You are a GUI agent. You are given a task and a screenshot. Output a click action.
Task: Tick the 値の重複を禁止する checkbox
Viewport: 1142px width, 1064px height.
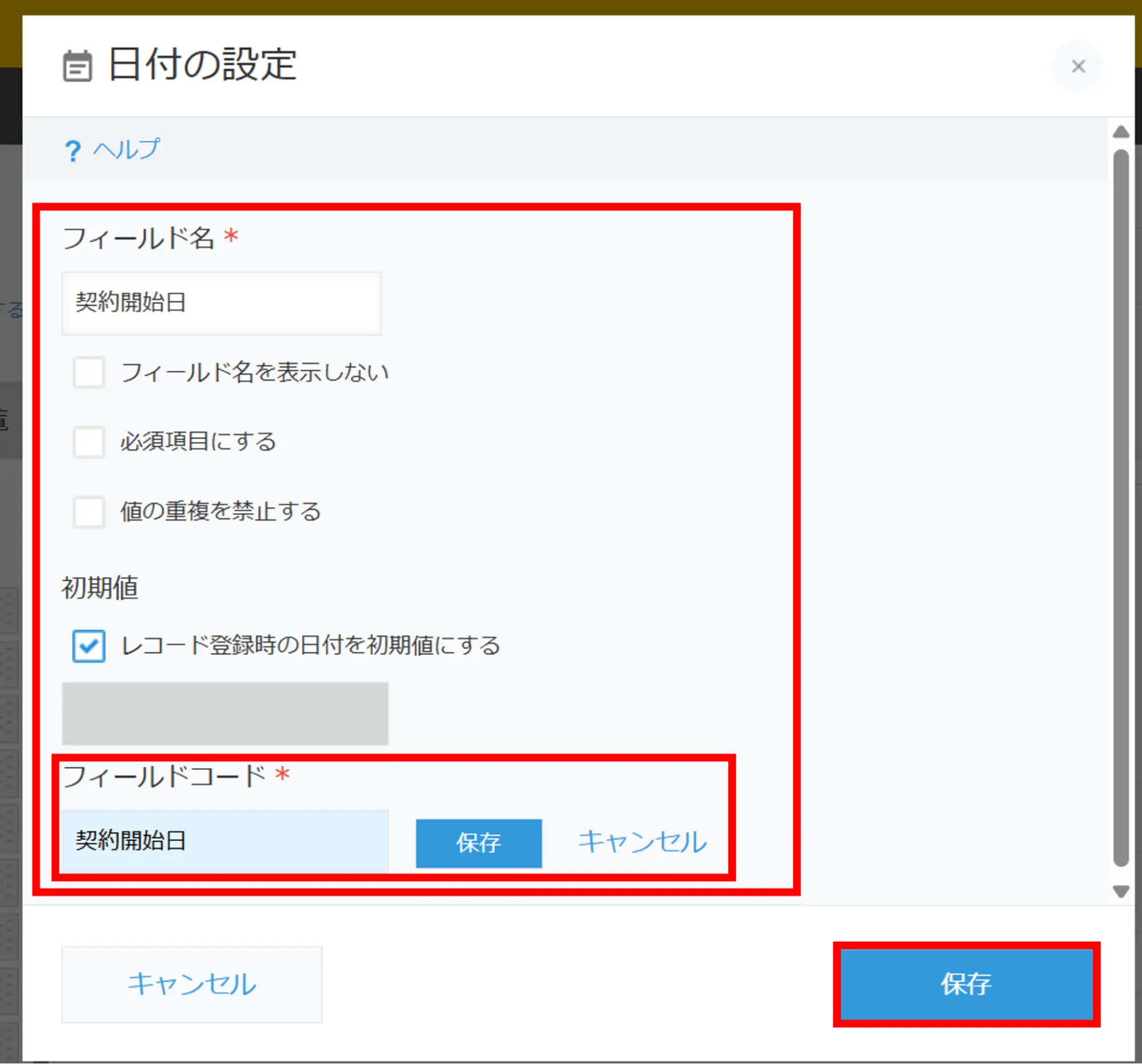[89, 511]
